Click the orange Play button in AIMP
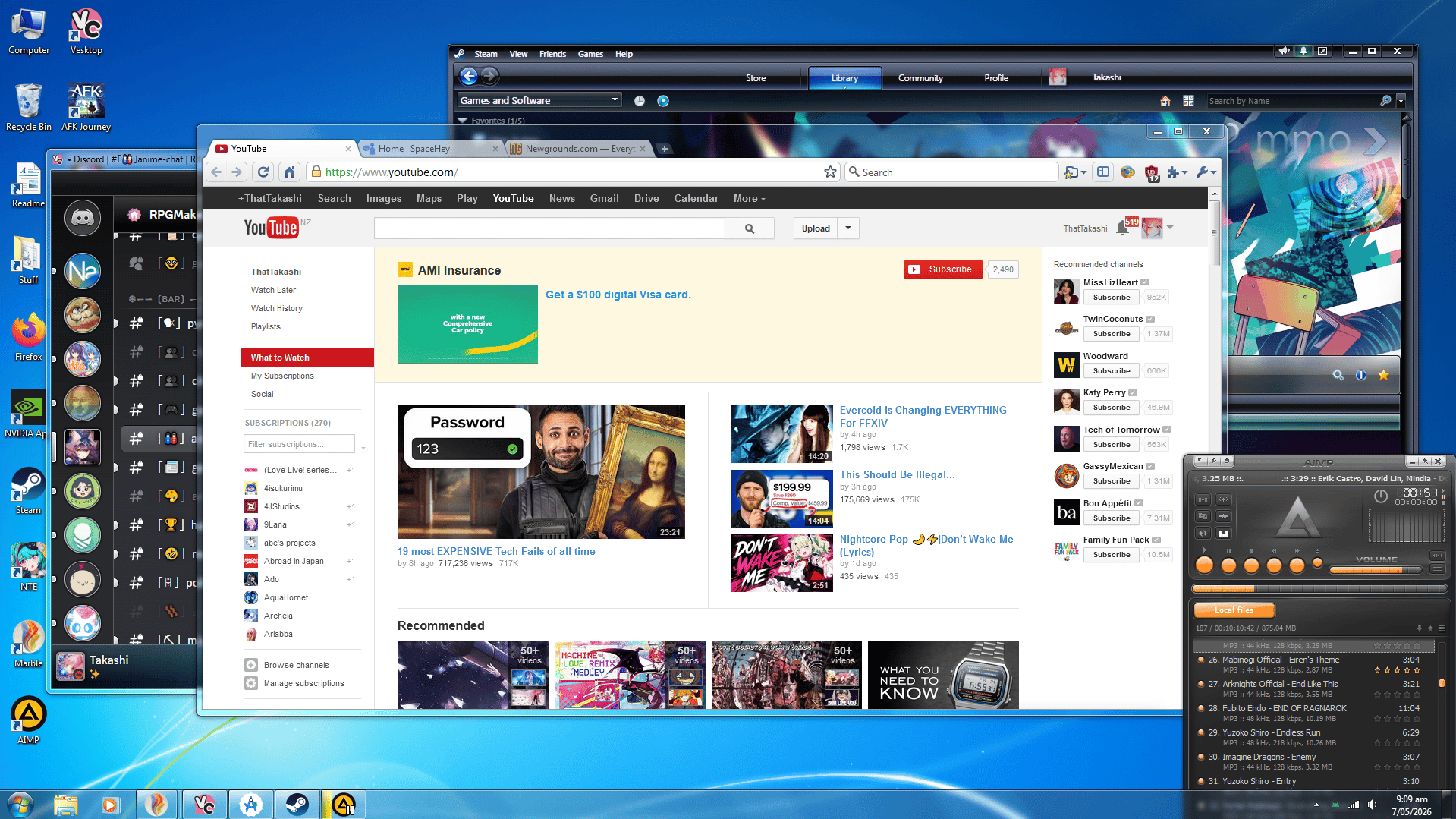Screen dimensions: 1456x819 [x=1204, y=565]
